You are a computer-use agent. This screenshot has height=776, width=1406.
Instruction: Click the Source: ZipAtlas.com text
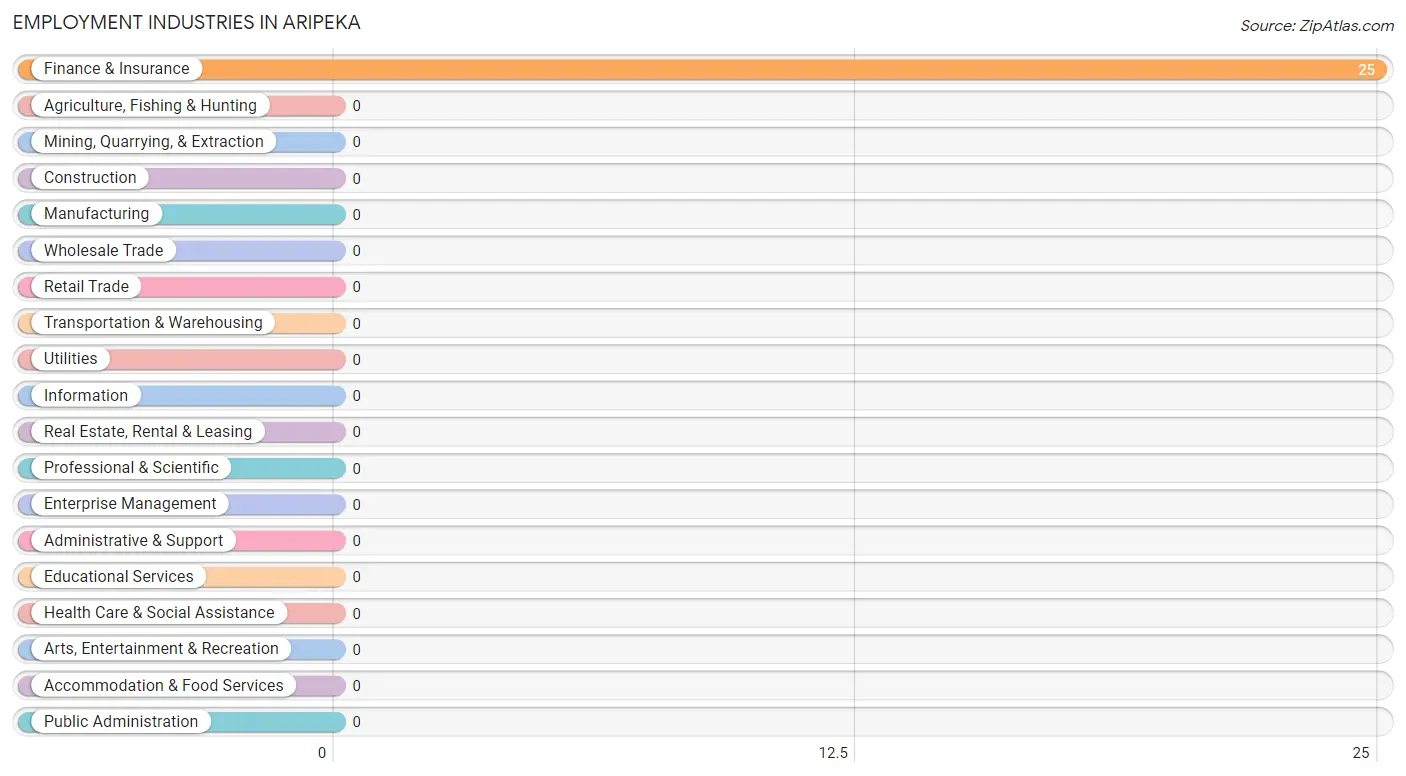1317,26
